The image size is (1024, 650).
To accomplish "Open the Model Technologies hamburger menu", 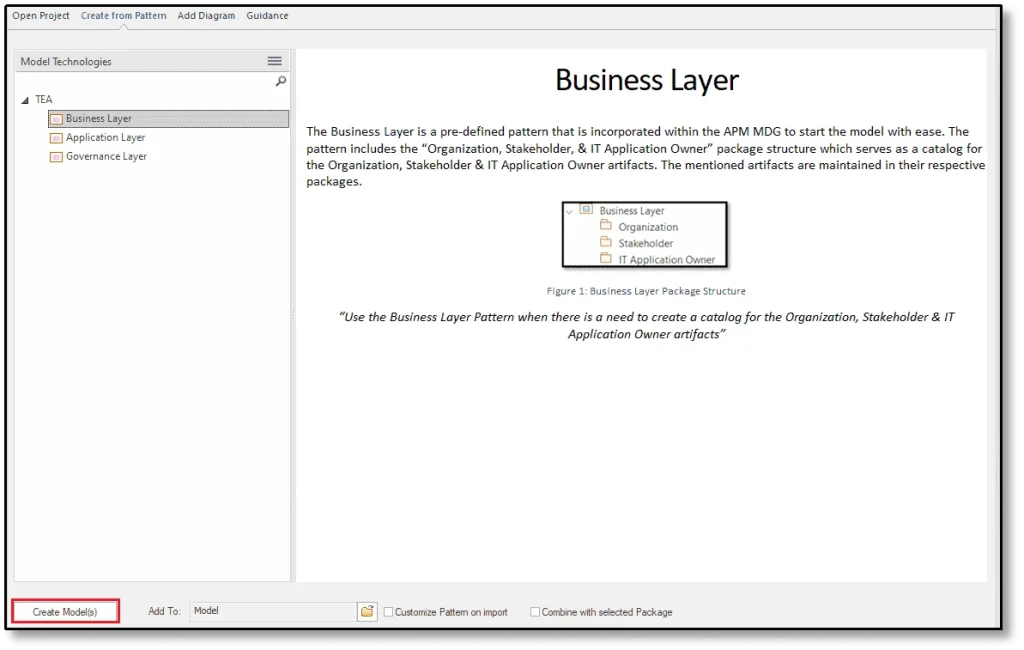I will [x=274, y=61].
